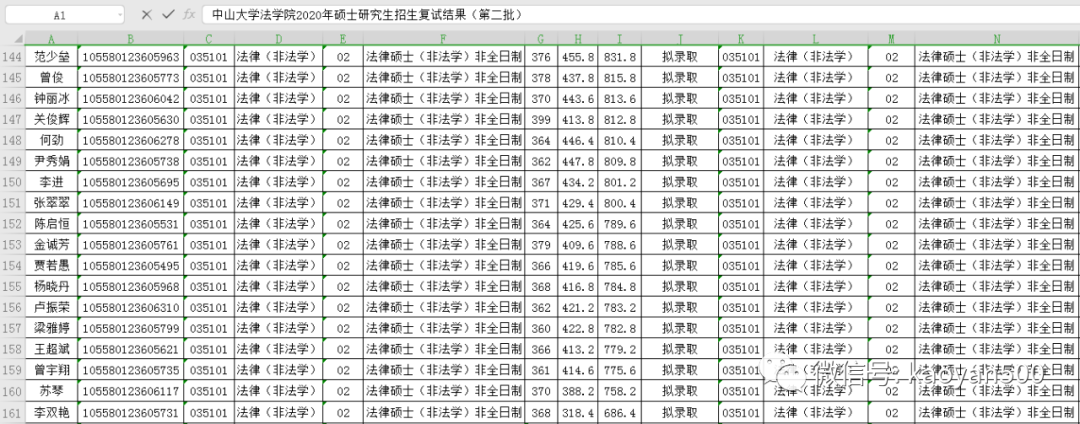The image size is (1080, 424).
Task: Select row header 150
Action: [12, 182]
